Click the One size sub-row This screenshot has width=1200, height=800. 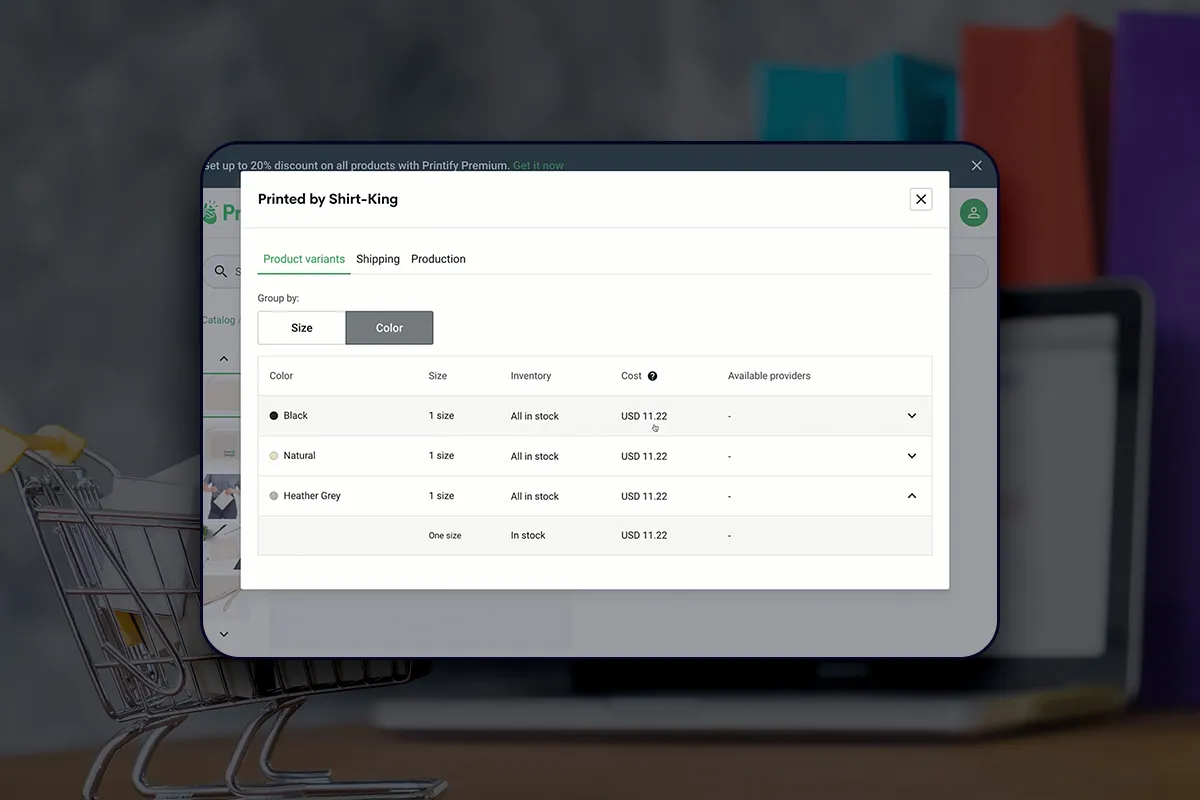[595, 535]
